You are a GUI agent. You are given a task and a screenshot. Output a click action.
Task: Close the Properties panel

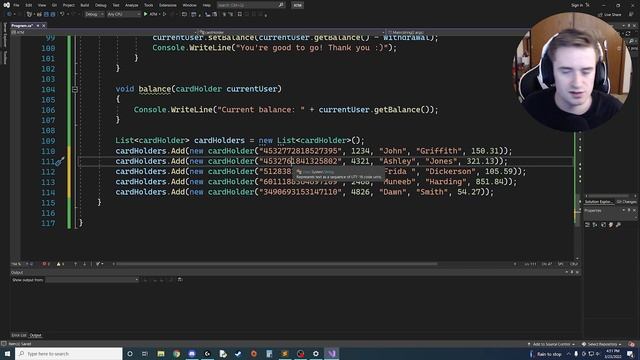(x=634, y=211)
